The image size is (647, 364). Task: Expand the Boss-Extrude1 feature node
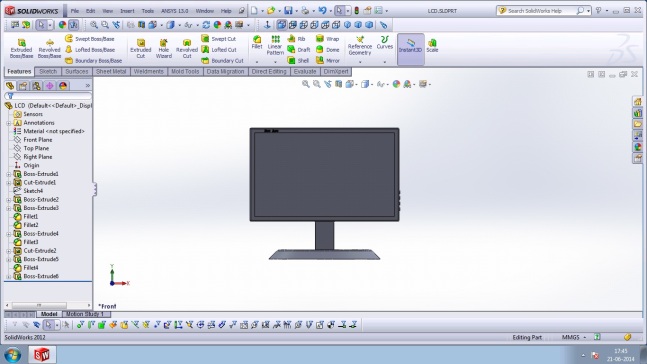coord(9,174)
